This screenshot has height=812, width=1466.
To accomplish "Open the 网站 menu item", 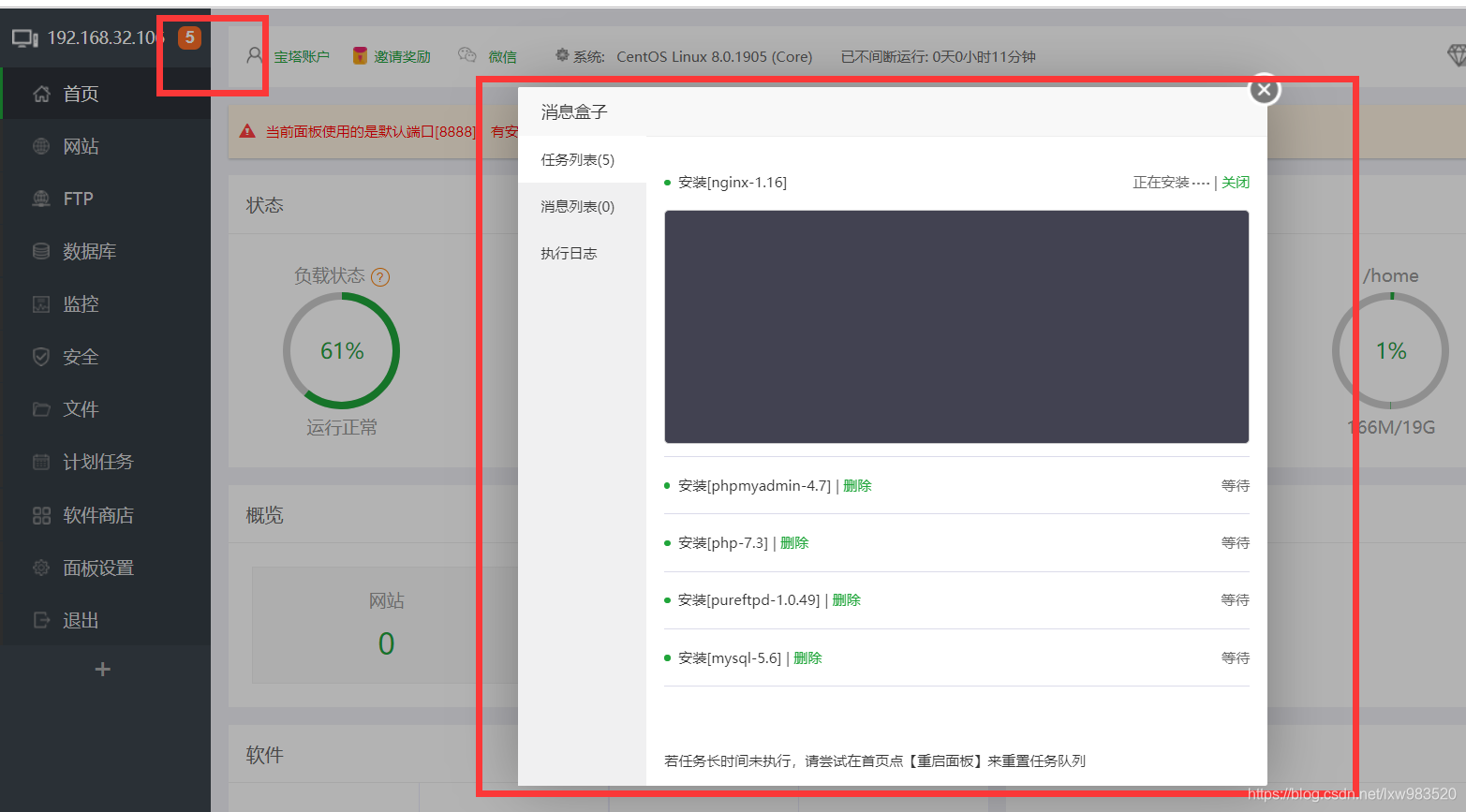I will [x=106, y=146].
